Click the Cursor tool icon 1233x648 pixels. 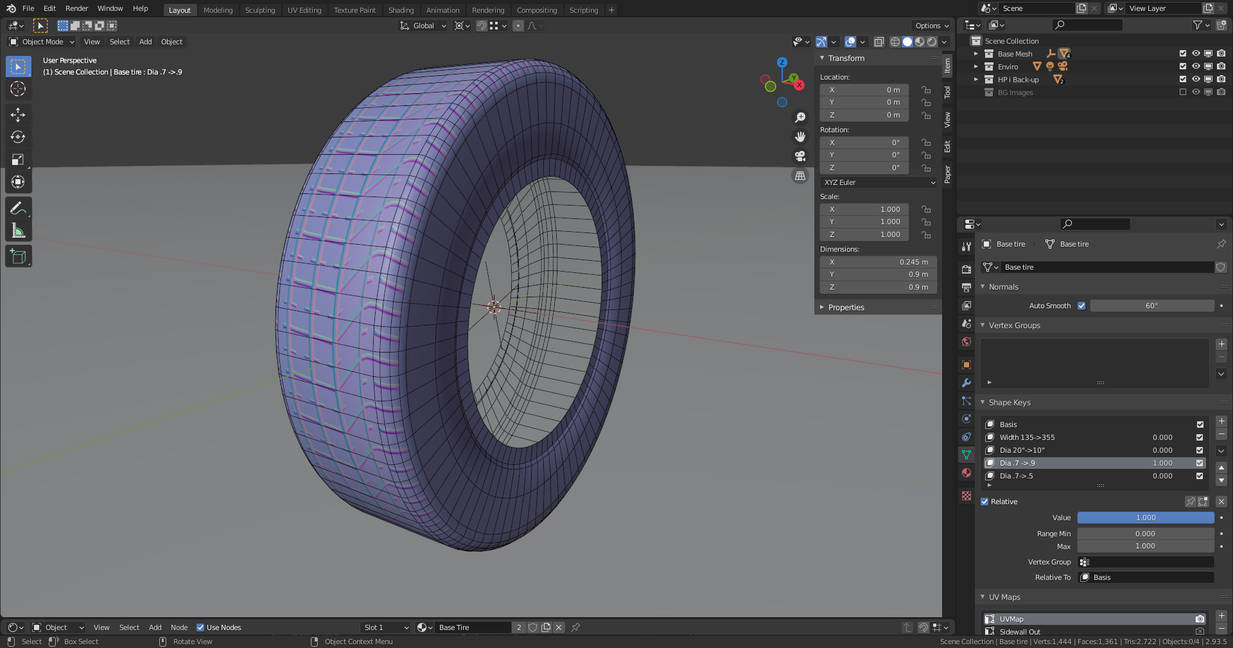18,89
